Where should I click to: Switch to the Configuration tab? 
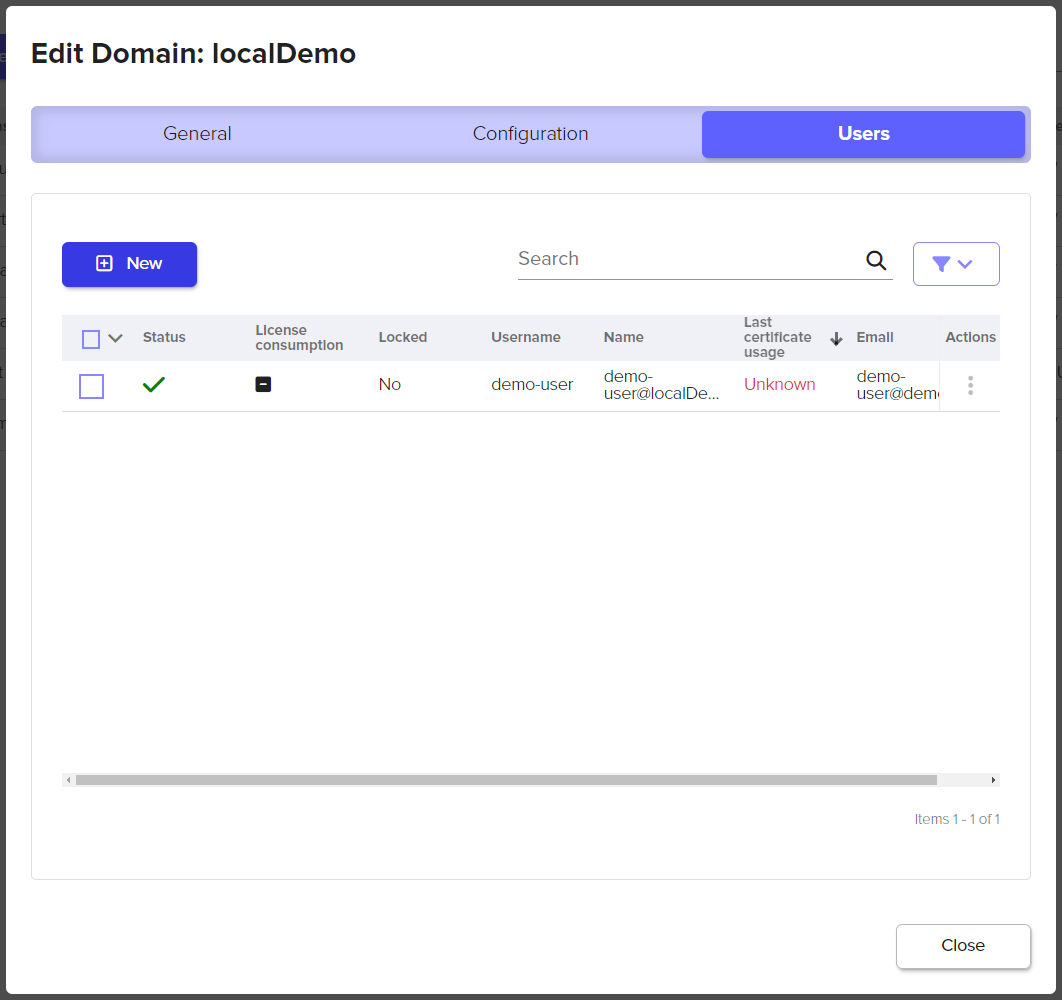(x=530, y=134)
